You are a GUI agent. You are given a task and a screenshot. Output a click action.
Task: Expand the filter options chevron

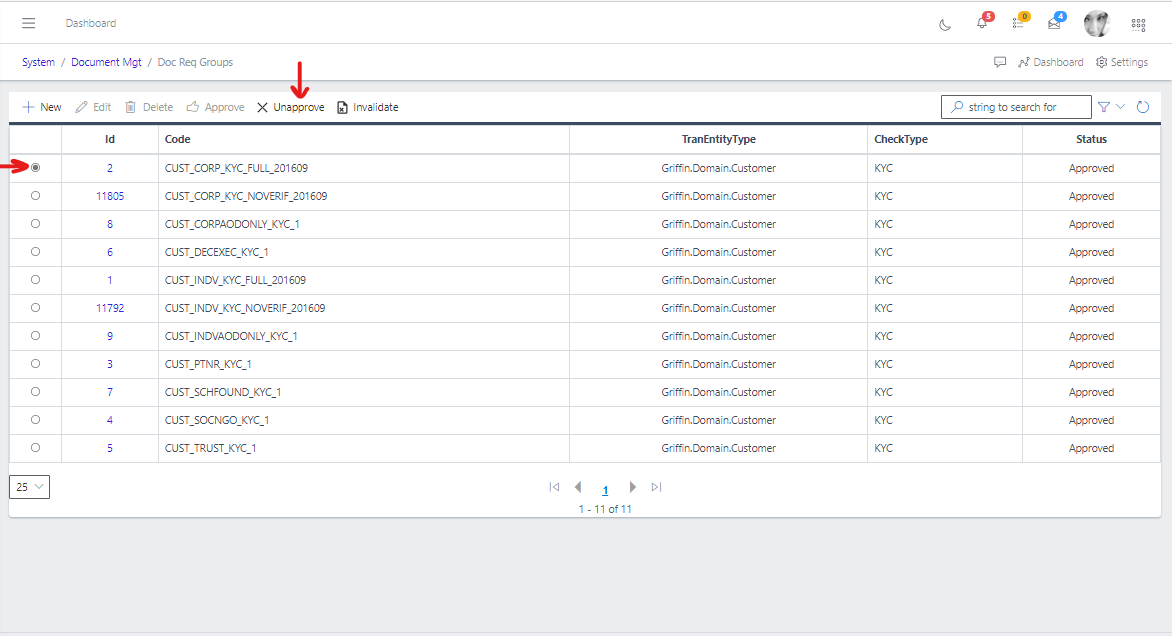click(x=1120, y=107)
